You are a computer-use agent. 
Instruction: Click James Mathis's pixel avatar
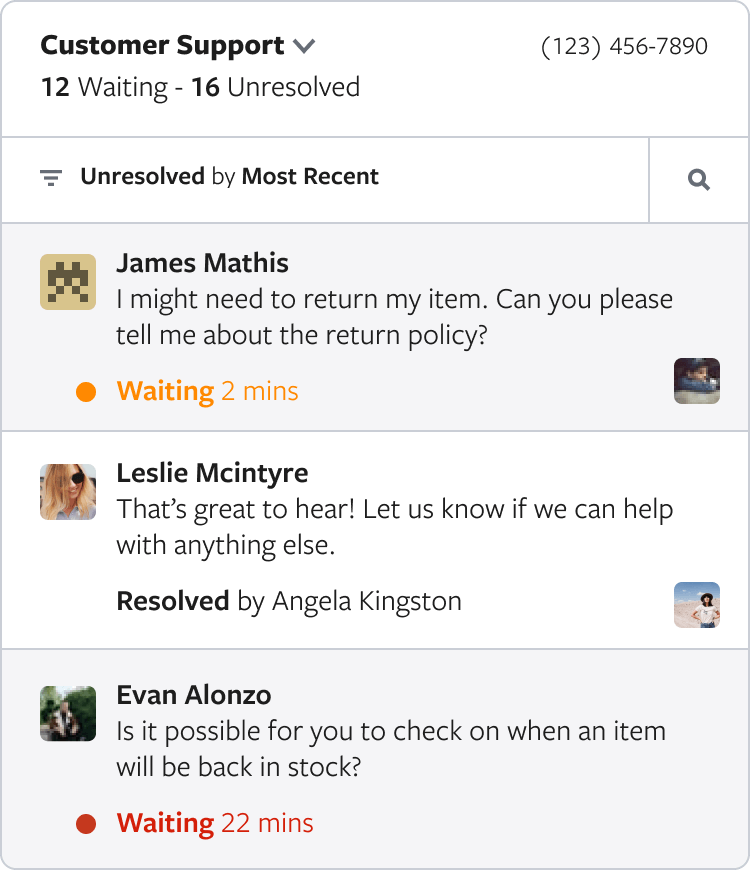(68, 281)
